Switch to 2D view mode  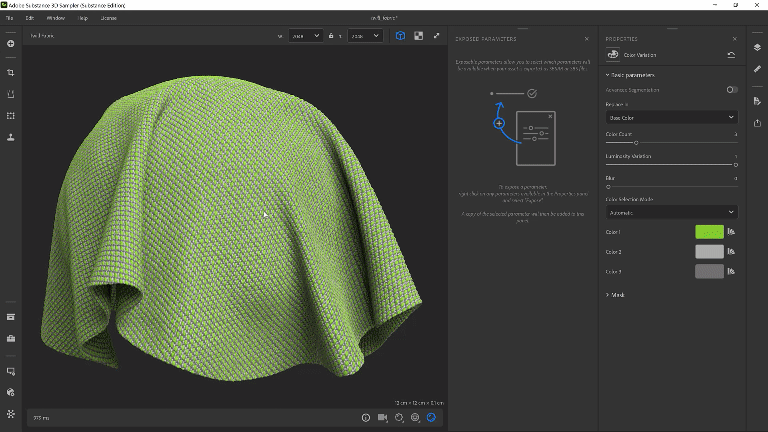[418, 36]
